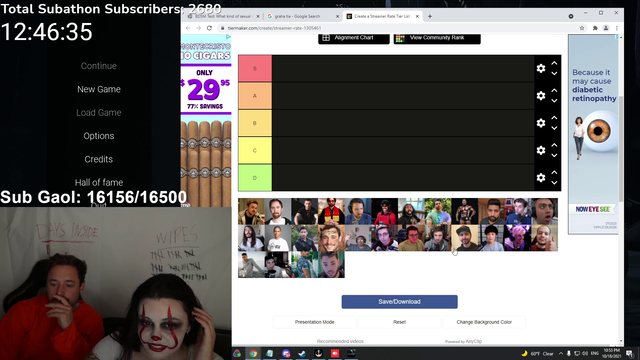640x360 pixels.
Task: Click the Alignment Chart button
Action: (x=353, y=38)
